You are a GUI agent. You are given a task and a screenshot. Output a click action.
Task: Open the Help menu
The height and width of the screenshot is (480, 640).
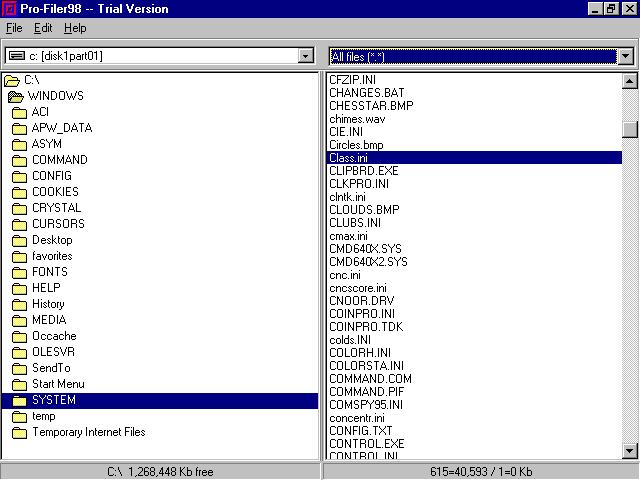click(75, 28)
